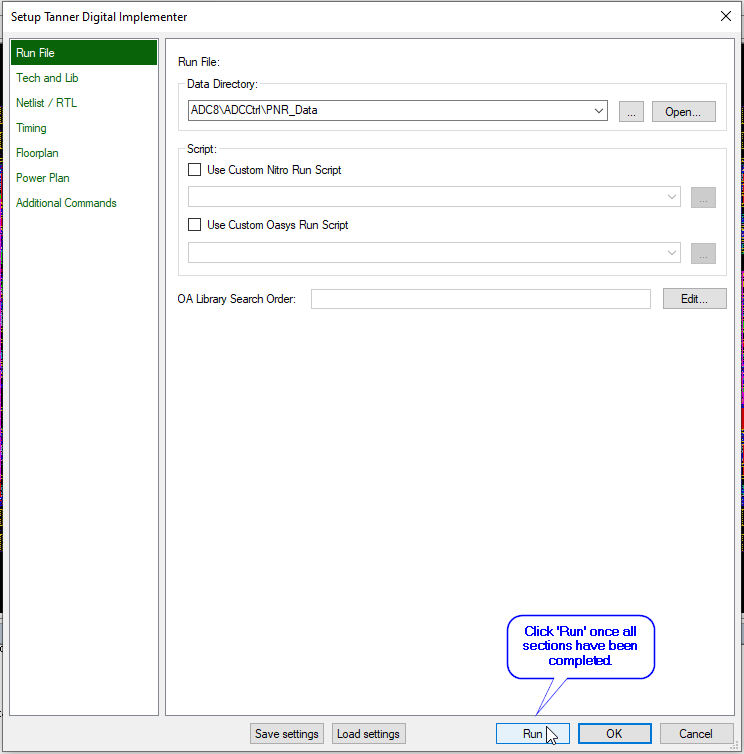Cancel the Setup dialog
The image size is (744, 754).
696,734
